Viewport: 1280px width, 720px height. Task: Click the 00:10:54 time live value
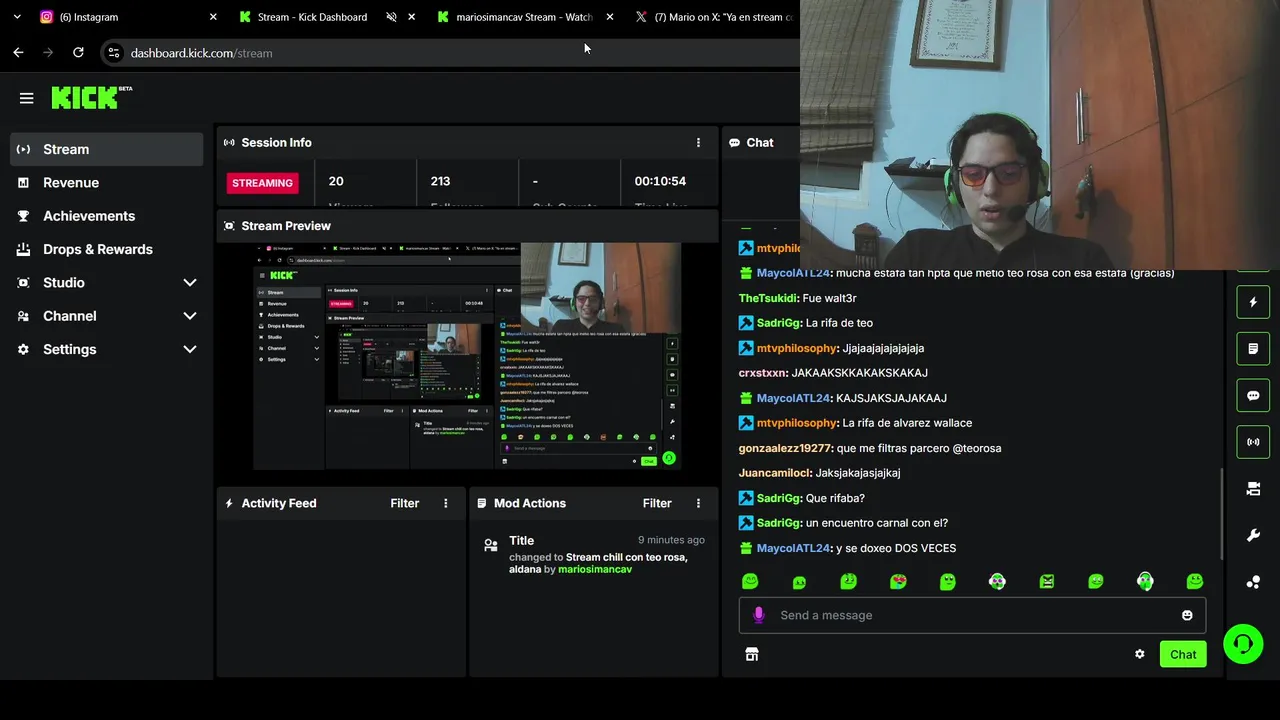point(660,181)
